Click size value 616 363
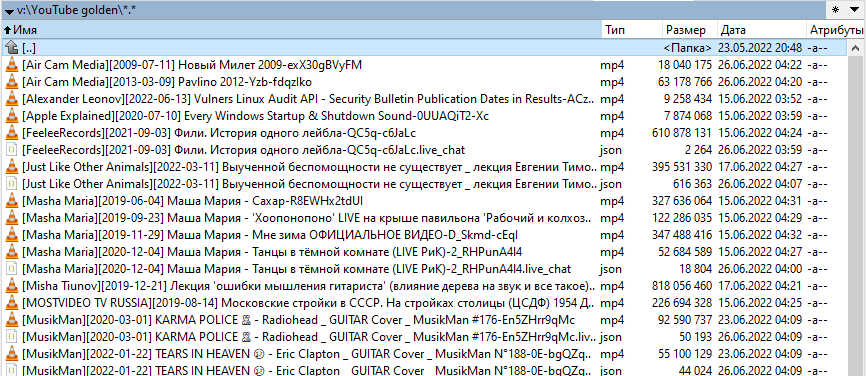 693,184
